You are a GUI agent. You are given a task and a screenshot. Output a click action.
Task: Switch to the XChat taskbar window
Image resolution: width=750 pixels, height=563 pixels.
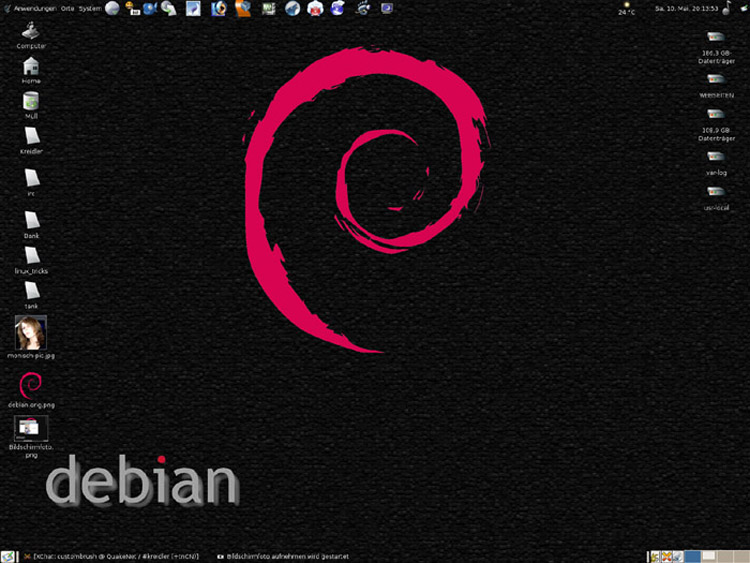pos(115,556)
